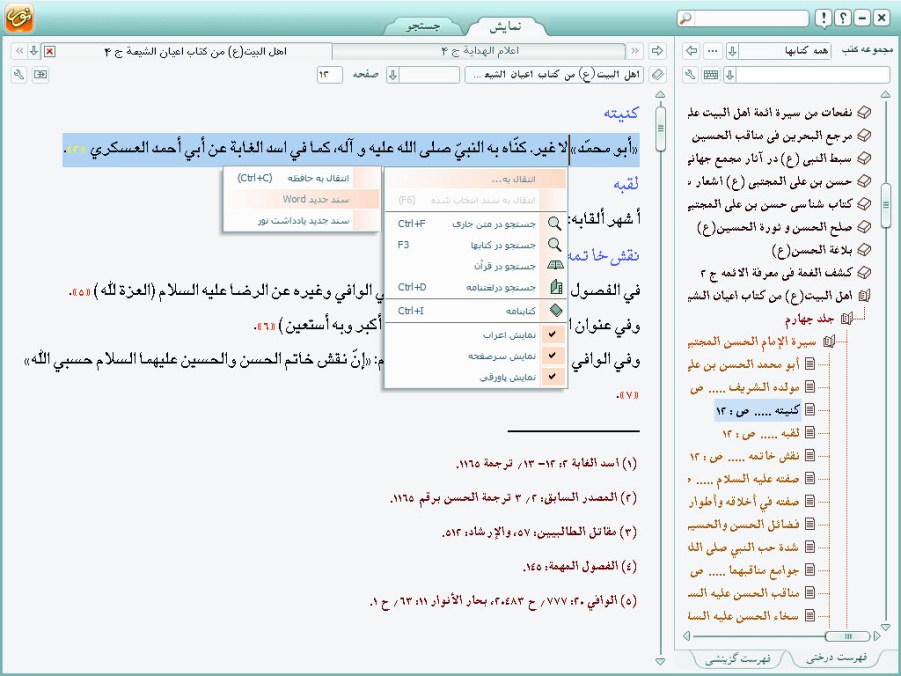901x676 pixels.
Task: Choose 'جستجو در کتابها' from the context menu
Action: click(x=476, y=244)
